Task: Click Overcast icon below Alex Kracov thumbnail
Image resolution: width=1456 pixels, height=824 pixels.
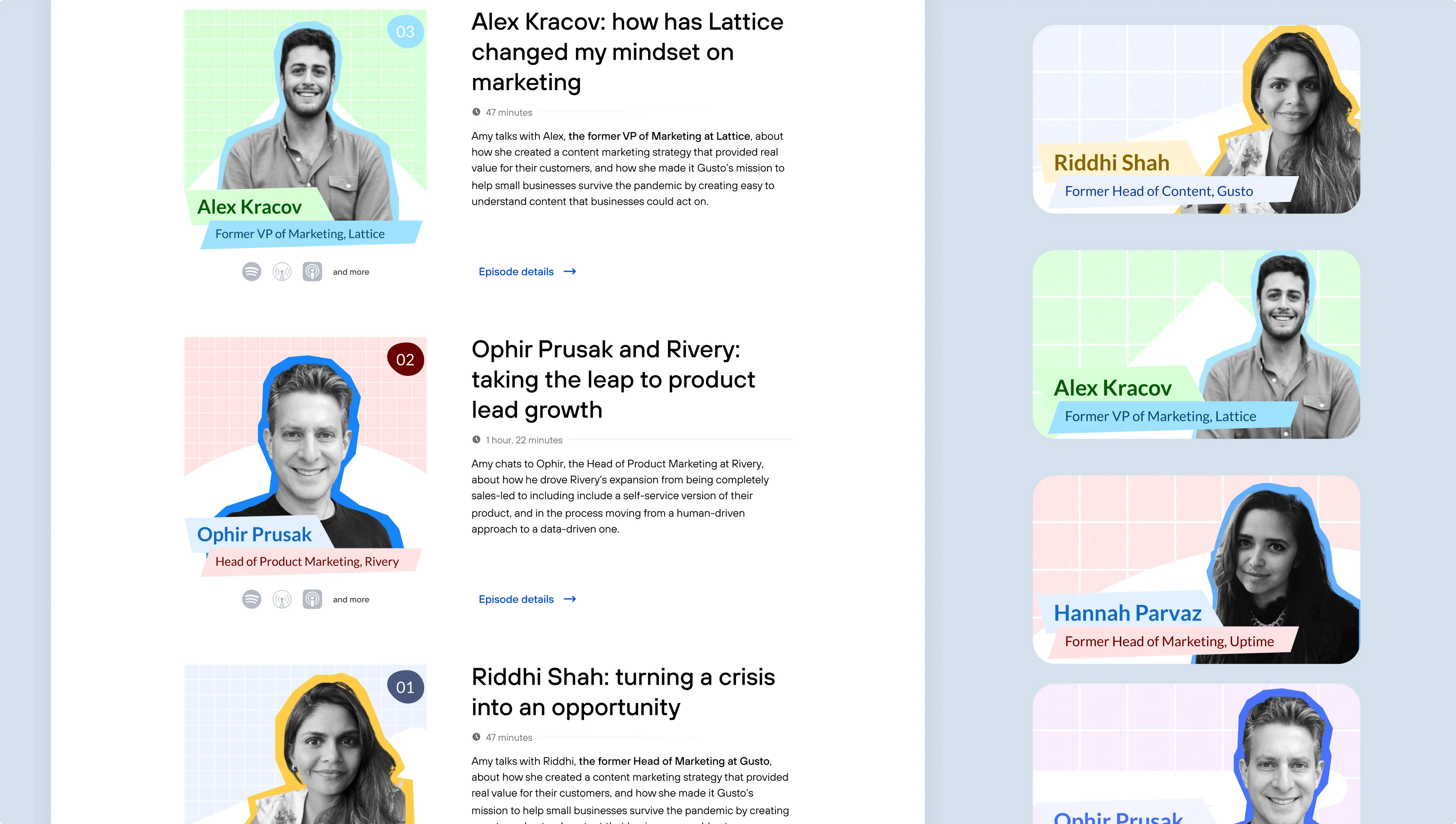Action: (x=282, y=272)
